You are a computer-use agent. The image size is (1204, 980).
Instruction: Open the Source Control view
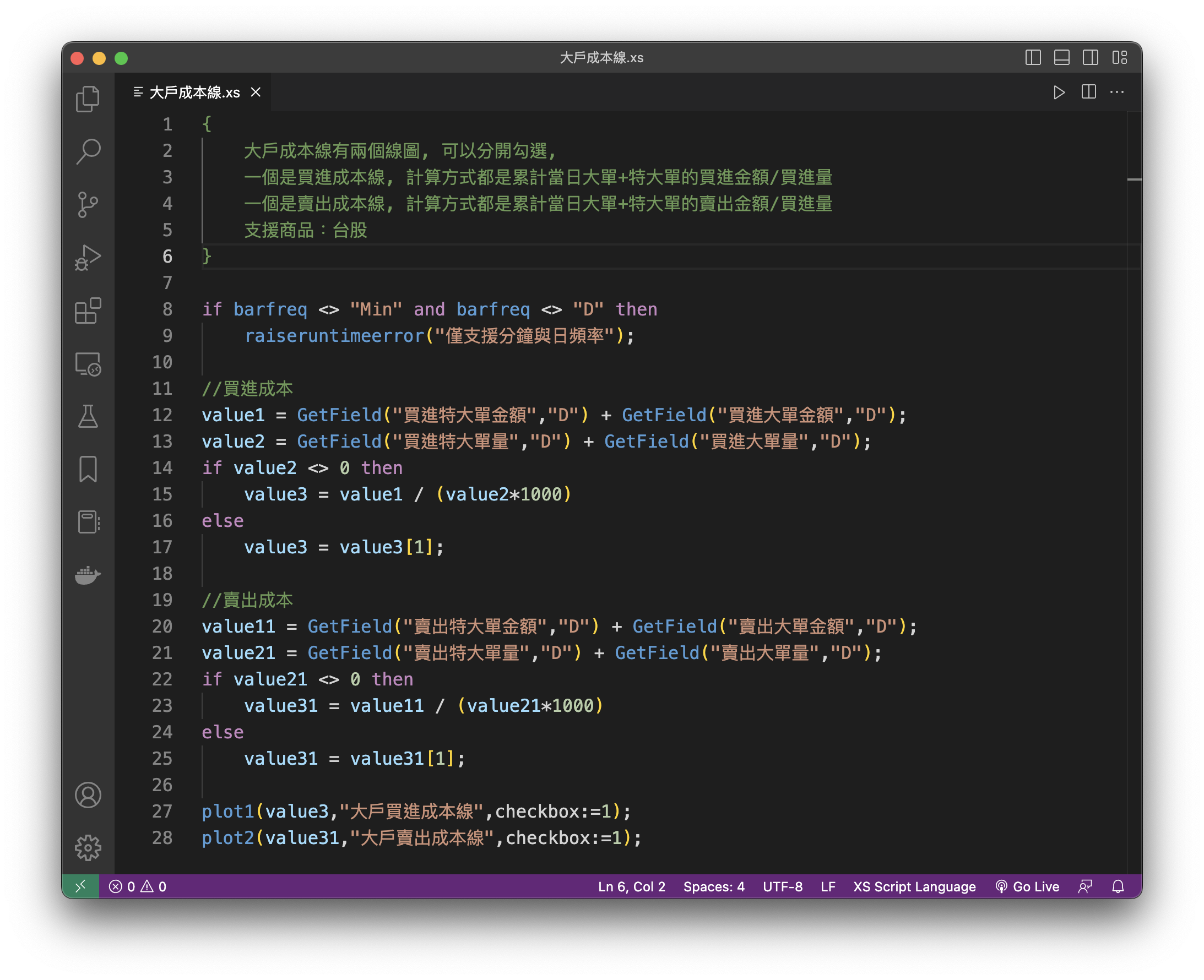88,204
